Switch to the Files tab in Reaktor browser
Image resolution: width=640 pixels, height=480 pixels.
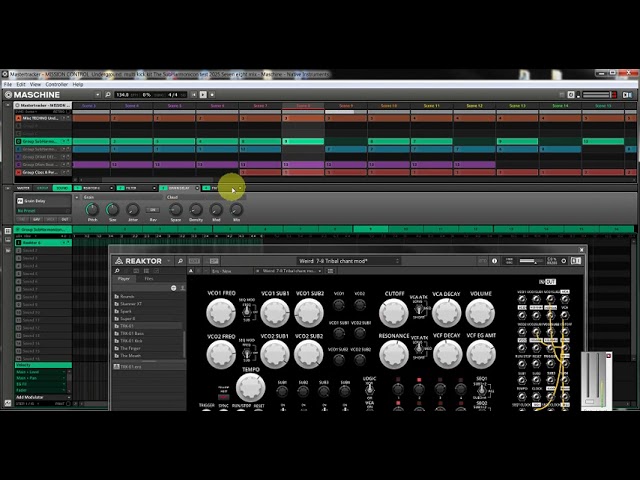point(149,279)
